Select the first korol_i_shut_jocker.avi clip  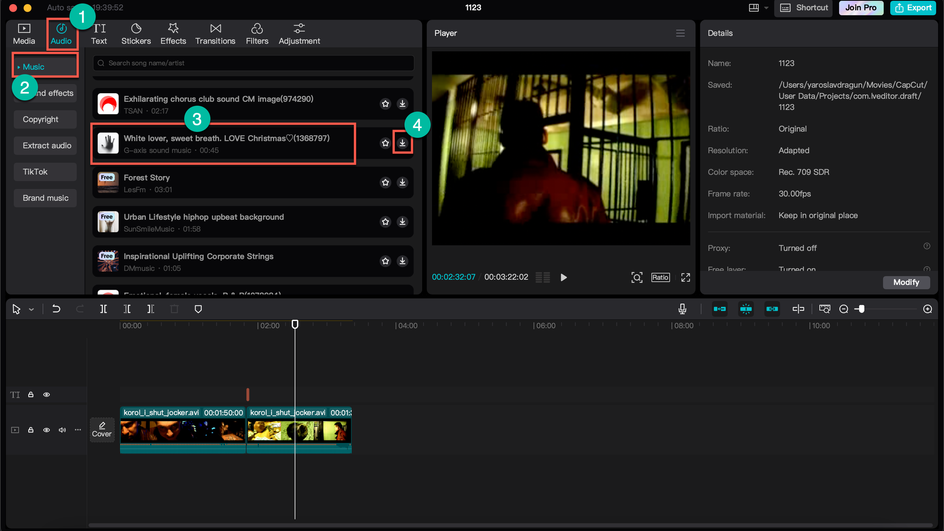pos(183,430)
